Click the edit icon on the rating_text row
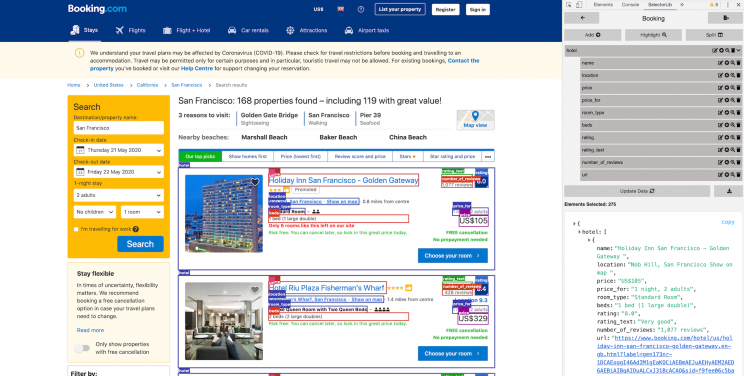The image size is (744, 376). click(720, 150)
